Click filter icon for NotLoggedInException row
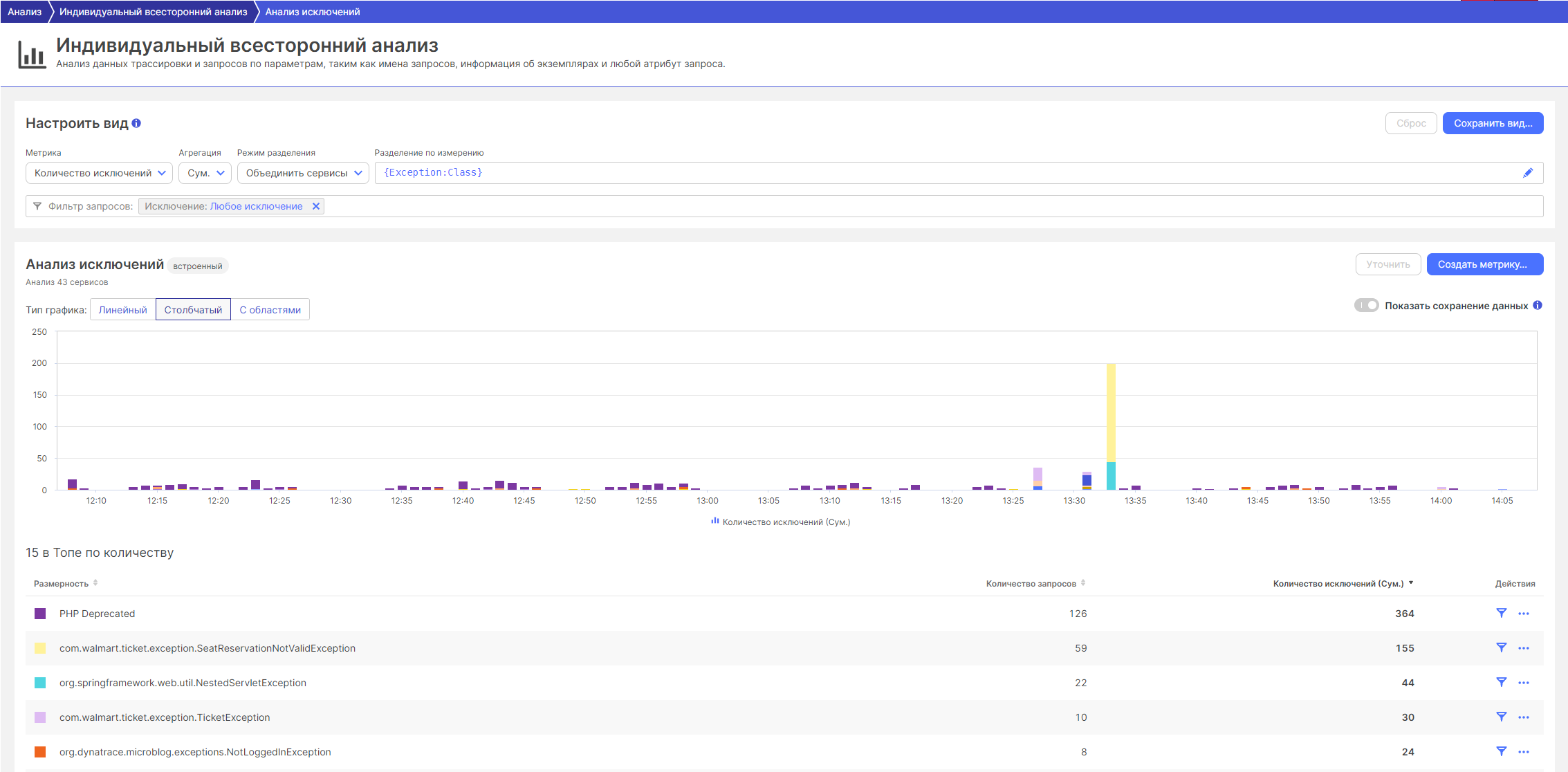The height and width of the screenshot is (772, 1568). pyautogui.click(x=1501, y=751)
